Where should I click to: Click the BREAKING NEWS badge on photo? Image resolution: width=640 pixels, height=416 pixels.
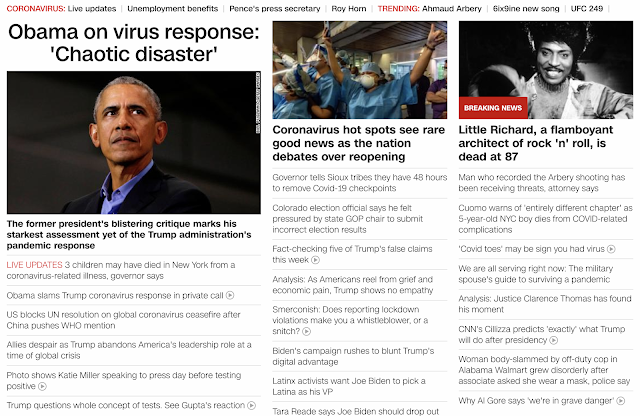493,108
